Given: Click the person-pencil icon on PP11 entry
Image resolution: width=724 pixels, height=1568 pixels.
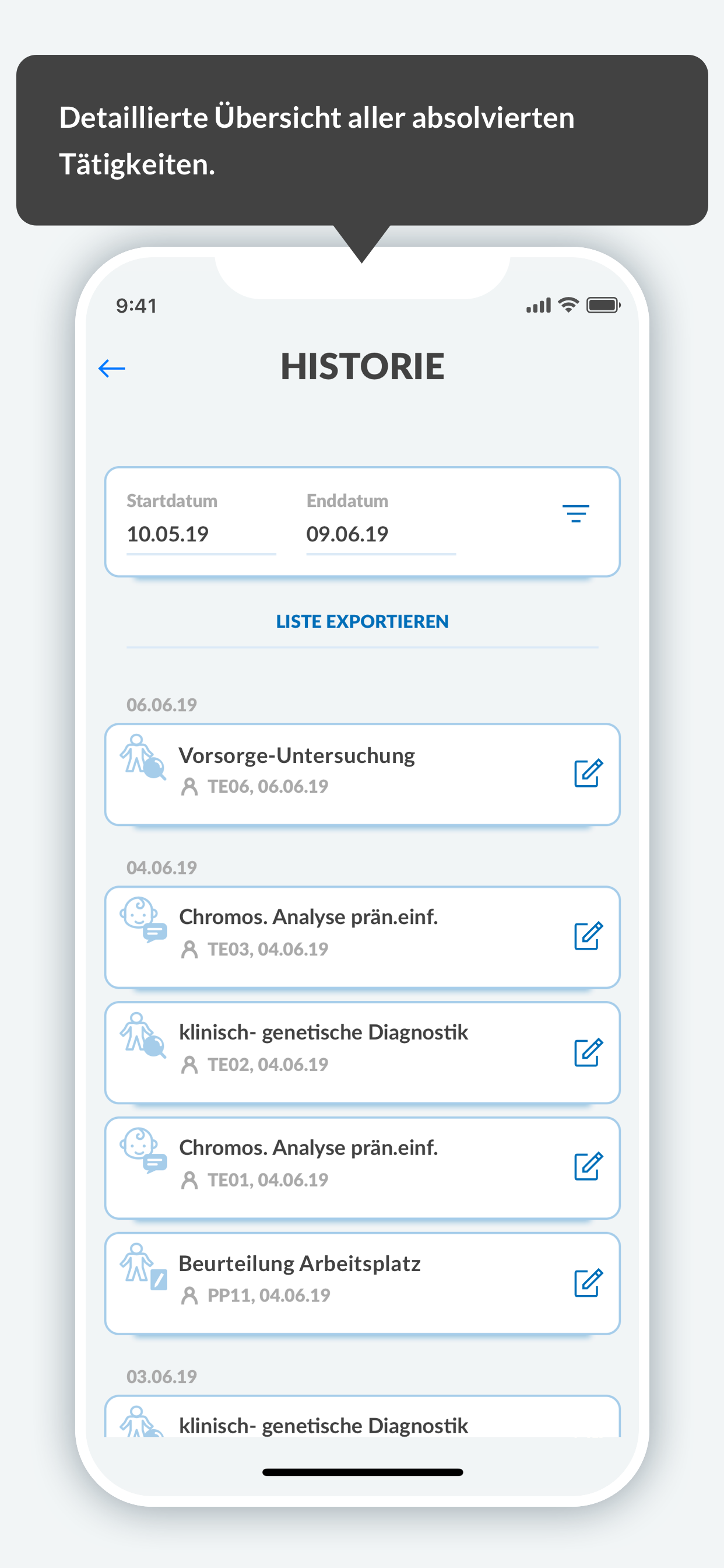Looking at the screenshot, I should [x=143, y=1266].
